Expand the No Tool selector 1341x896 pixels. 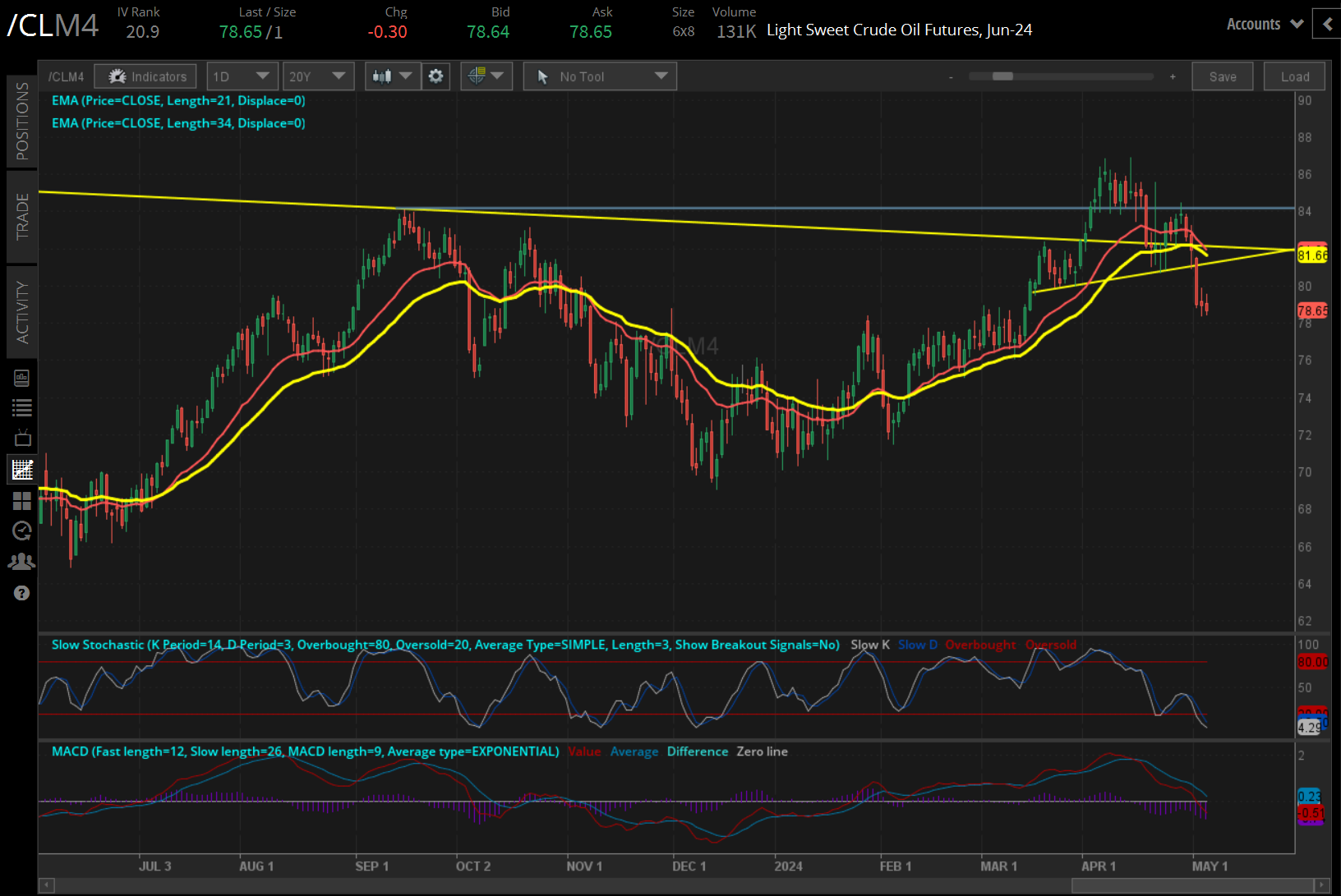599,76
